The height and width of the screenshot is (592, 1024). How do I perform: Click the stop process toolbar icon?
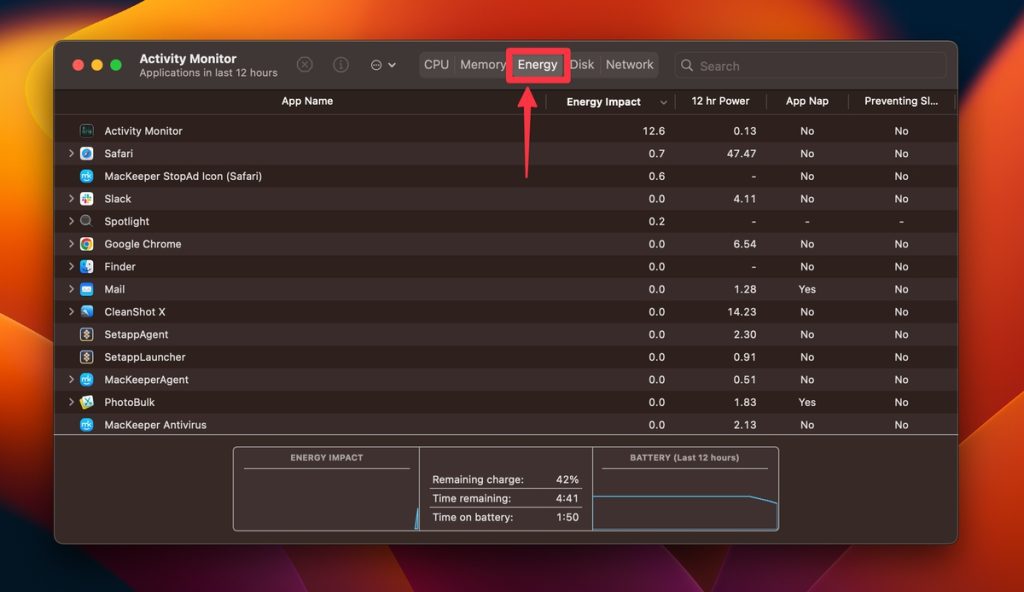pos(305,65)
